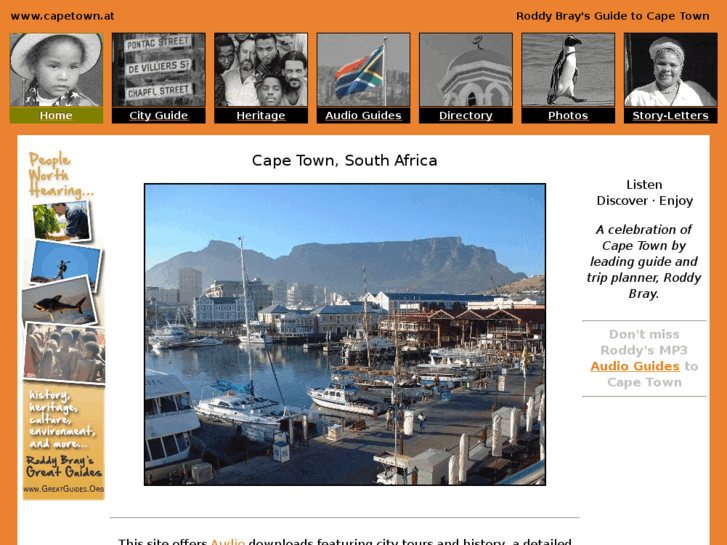Screen dimensions: 727x545
Task: Click the www.capetown.at header text
Action: pyautogui.click(x=62, y=16)
